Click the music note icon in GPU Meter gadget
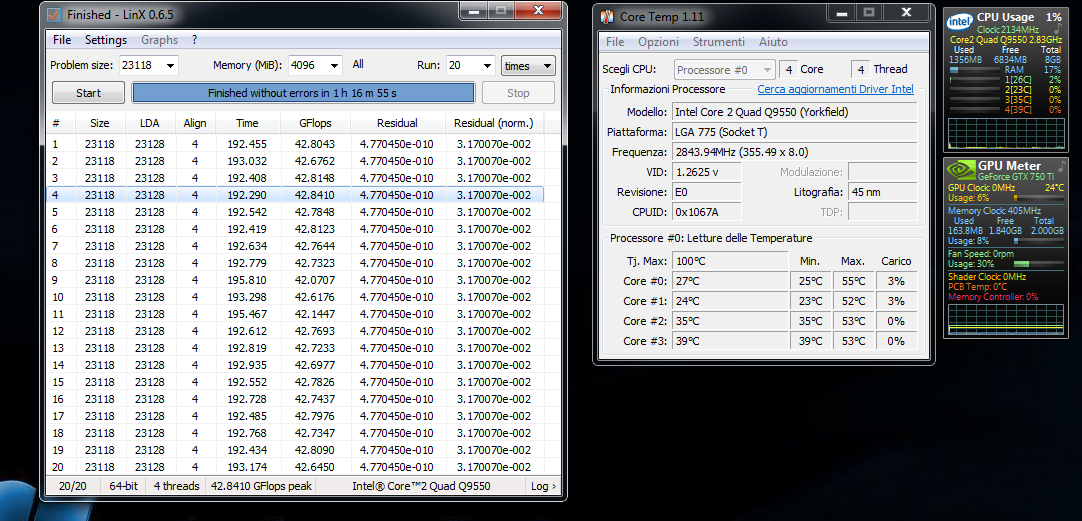The width and height of the screenshot is (1082, 521). click(1060, 166)
